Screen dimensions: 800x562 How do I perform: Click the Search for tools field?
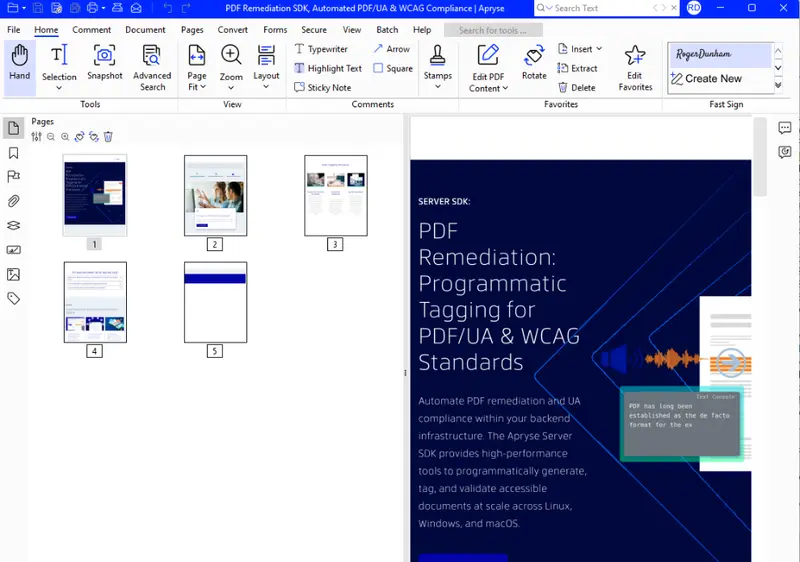(x=493, y=30)
